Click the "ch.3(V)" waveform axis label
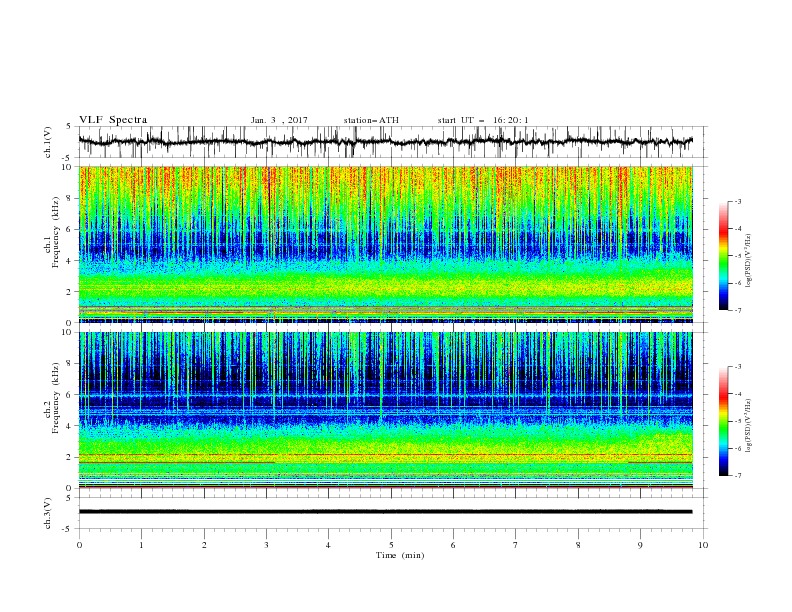792x612 pixels. 48,513
